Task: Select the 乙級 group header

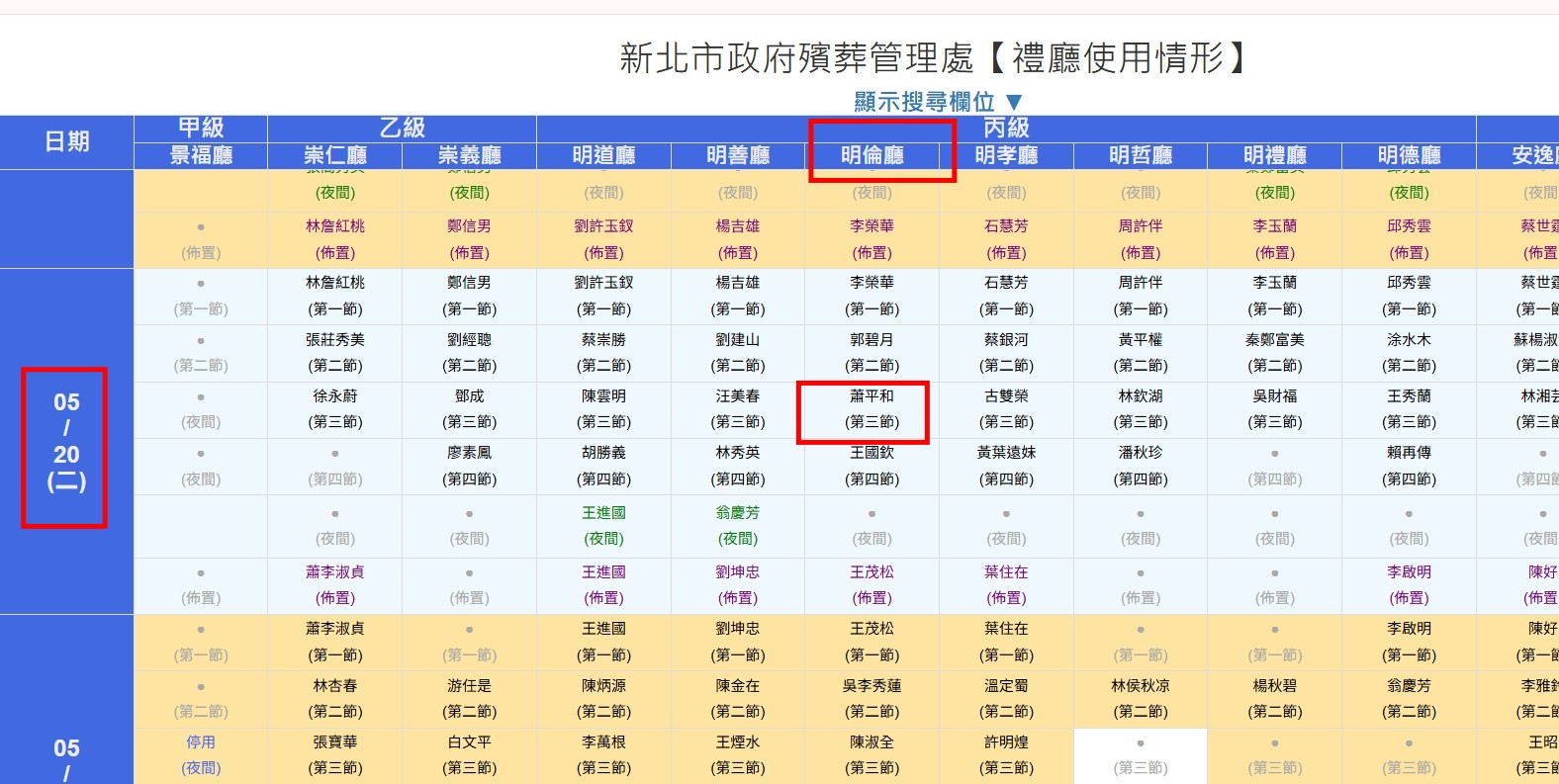Action: pos(403,128)
